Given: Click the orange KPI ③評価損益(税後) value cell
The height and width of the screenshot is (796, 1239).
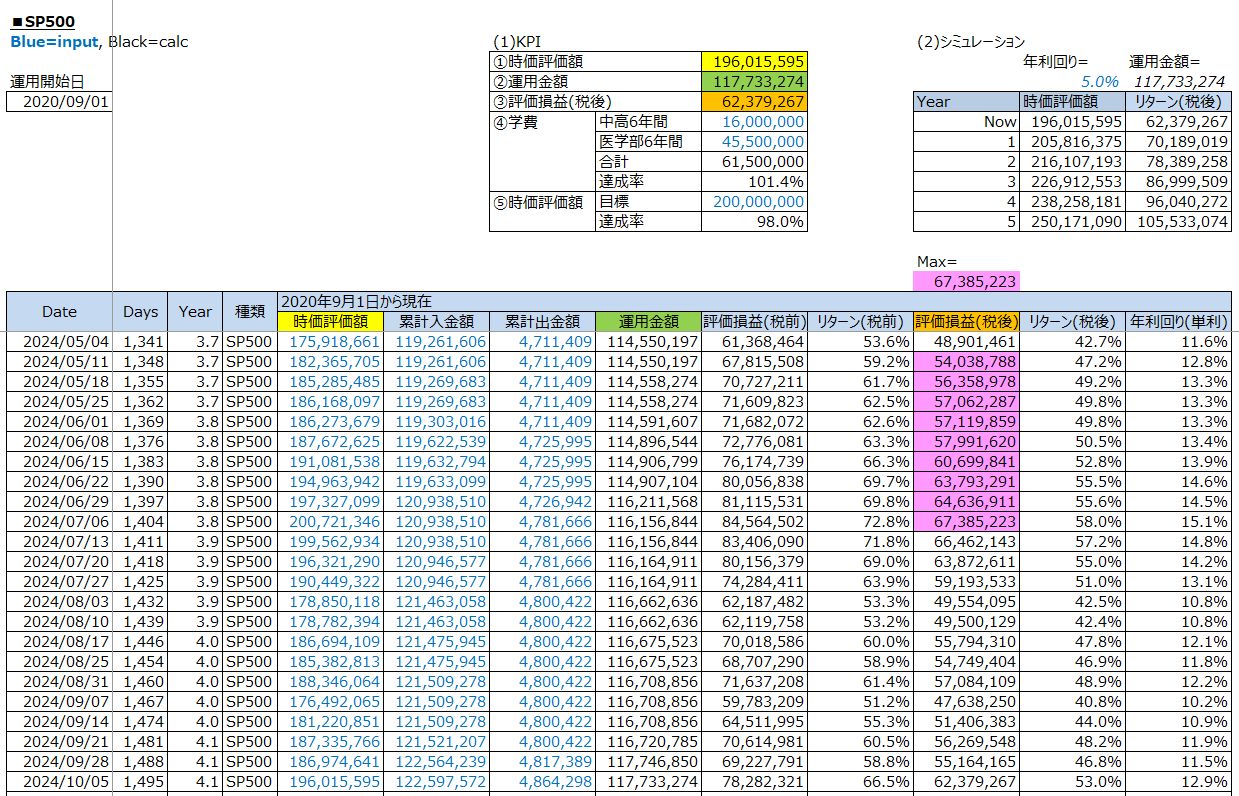Looking at the screenshot, I should point(754,101).
